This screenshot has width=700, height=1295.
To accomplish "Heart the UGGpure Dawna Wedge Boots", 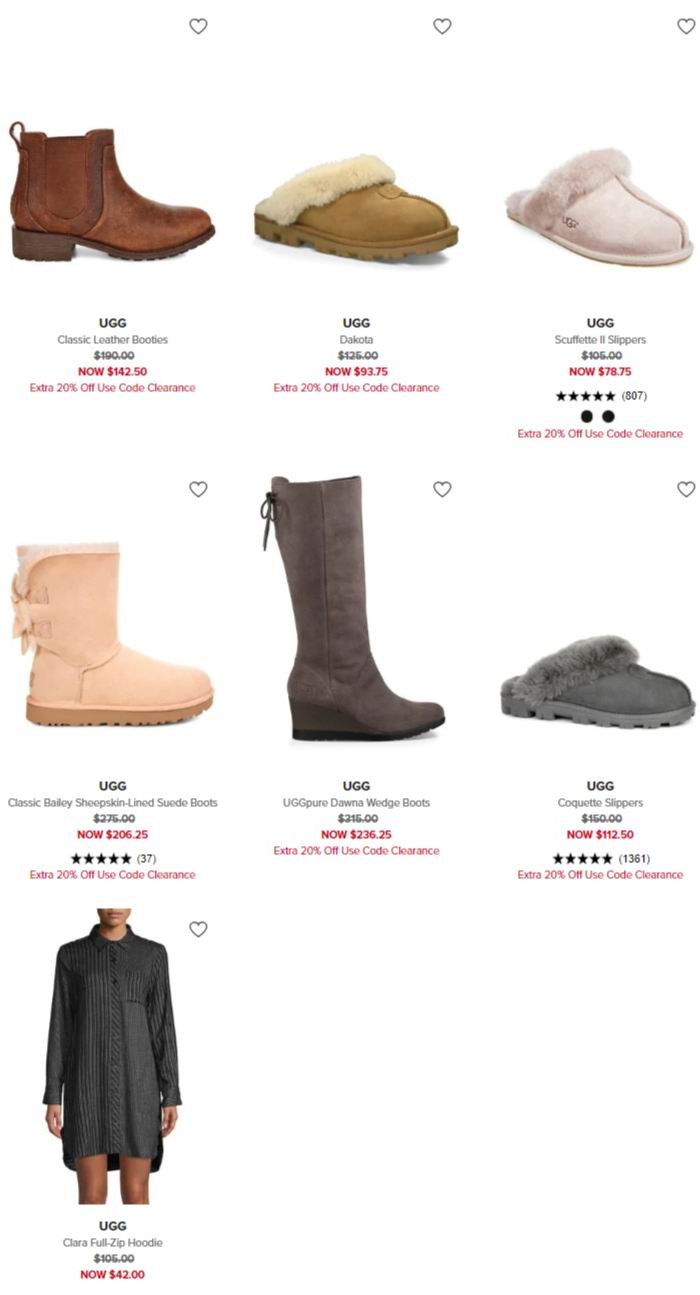I will pos(442,489).
